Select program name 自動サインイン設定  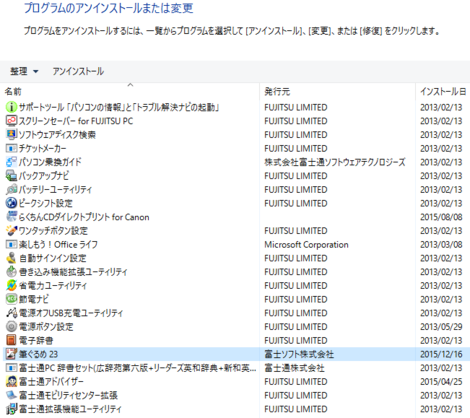point(53,258)
